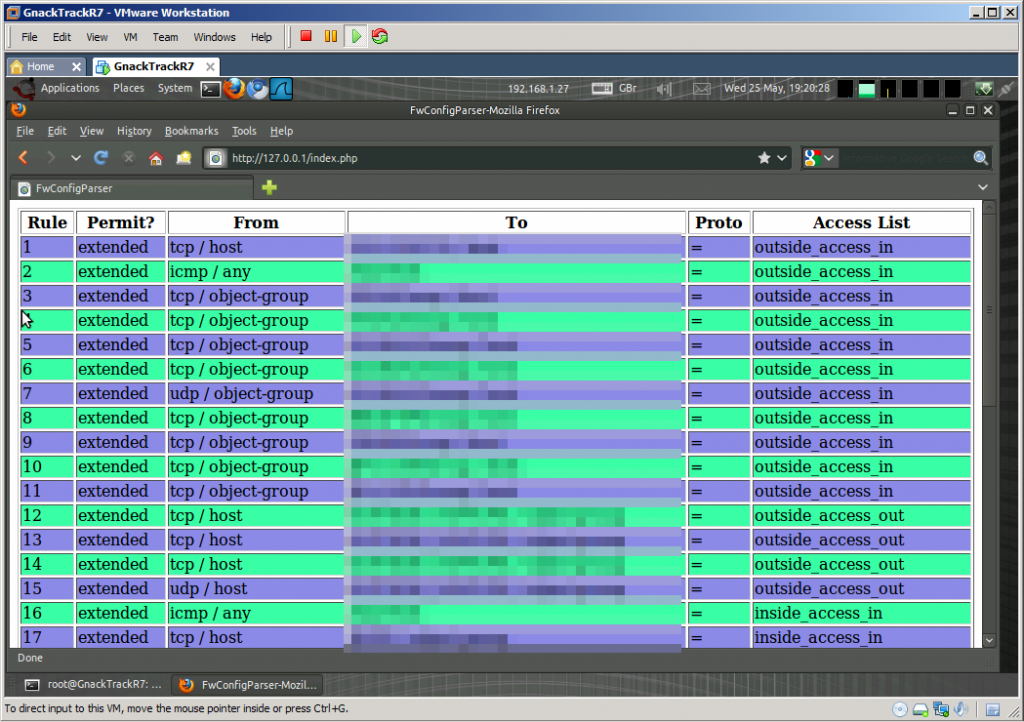Click the bookmarks star-folder toolbar icon

[x=184, y=157]
